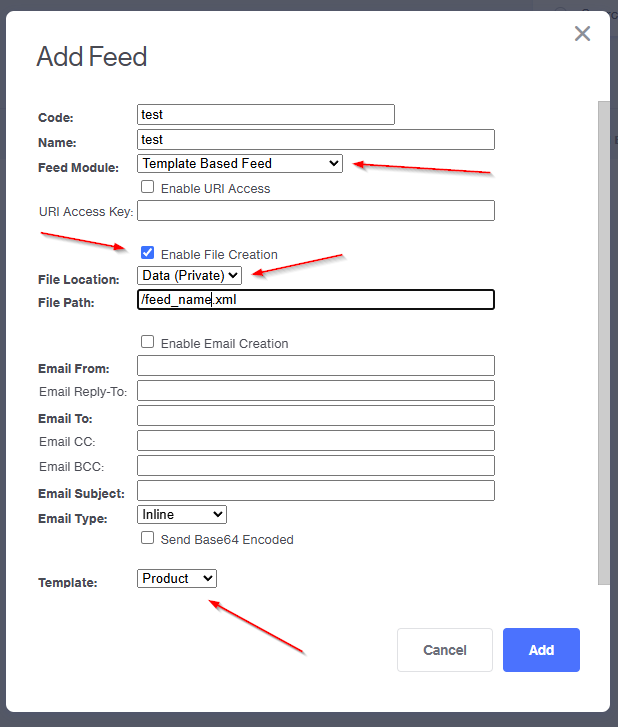Image resolution: width=618 pixels, height=727 pixels.
Task: Choose a Template from dropdown
Action: coord(177,578)
